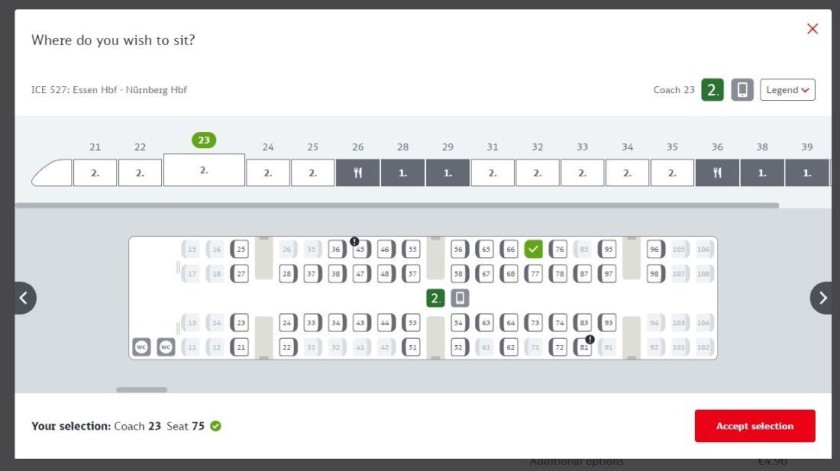840x471 pixels.
Task: Select coach 26 restaurant car
Action: (x=358, y=173)
